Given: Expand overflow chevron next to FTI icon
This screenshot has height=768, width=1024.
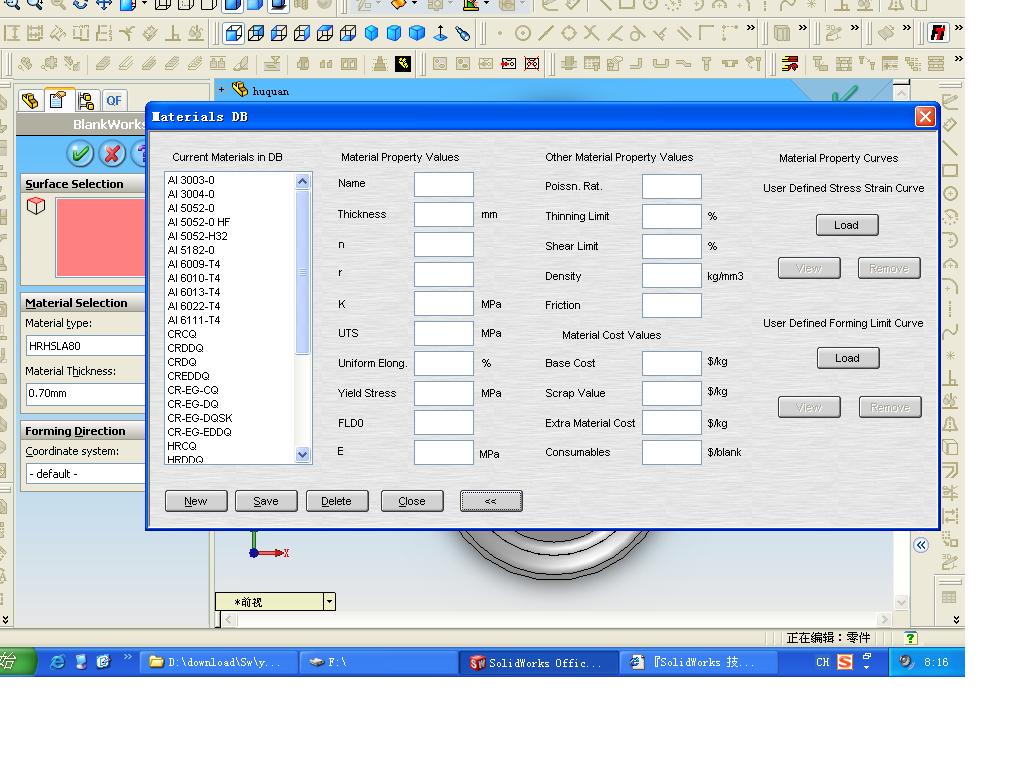Looking at the screenshot, I should [958, 28].
